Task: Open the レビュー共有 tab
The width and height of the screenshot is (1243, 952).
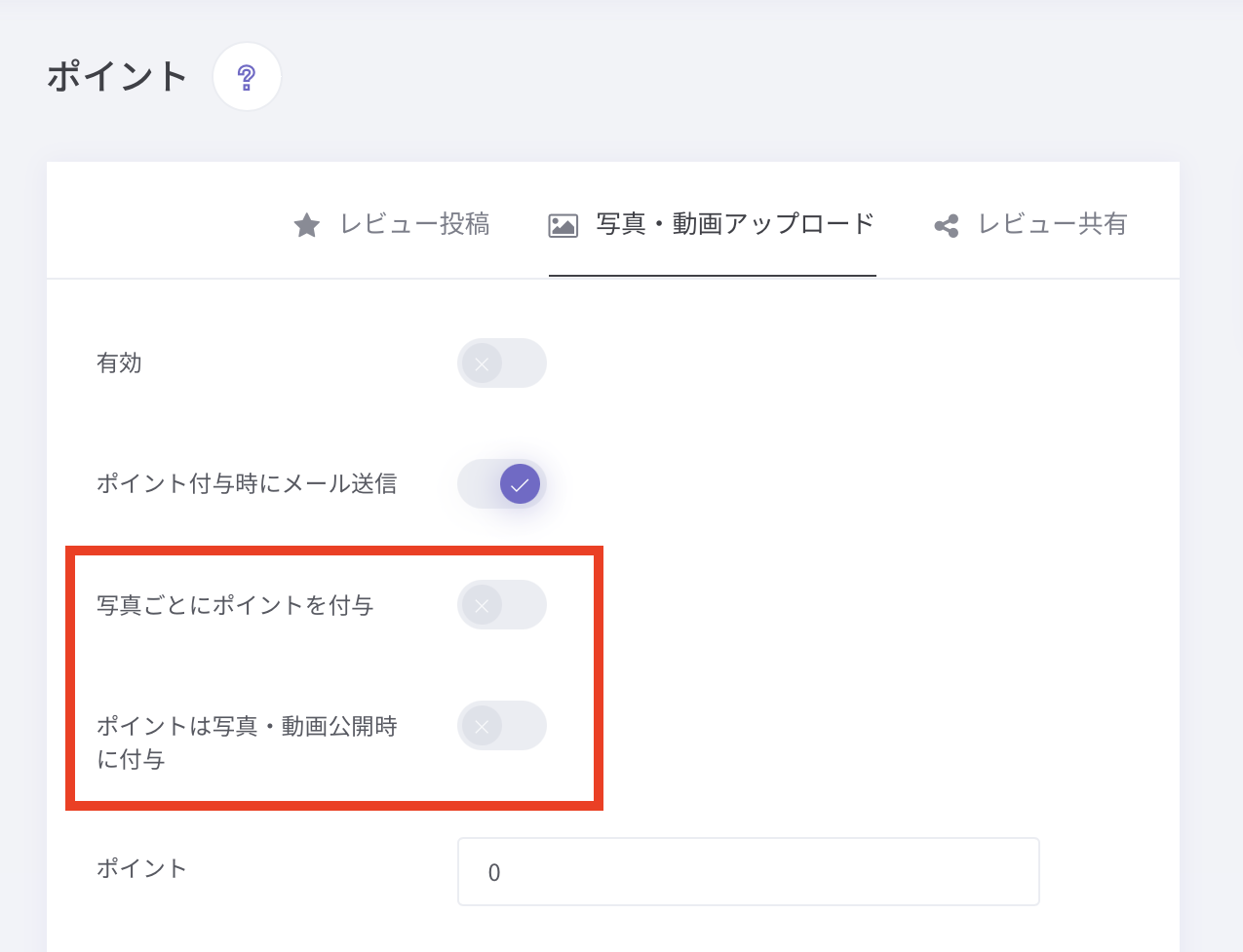Action: [x=1052, y=224]
